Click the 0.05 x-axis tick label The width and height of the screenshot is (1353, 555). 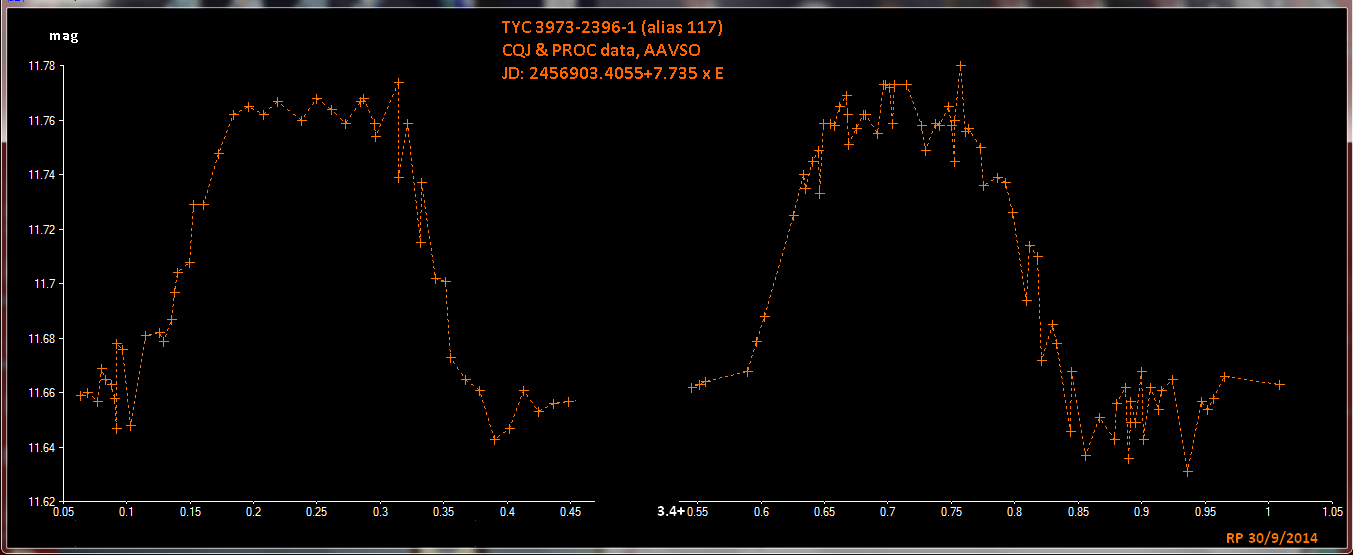click(x=63, y=512)
